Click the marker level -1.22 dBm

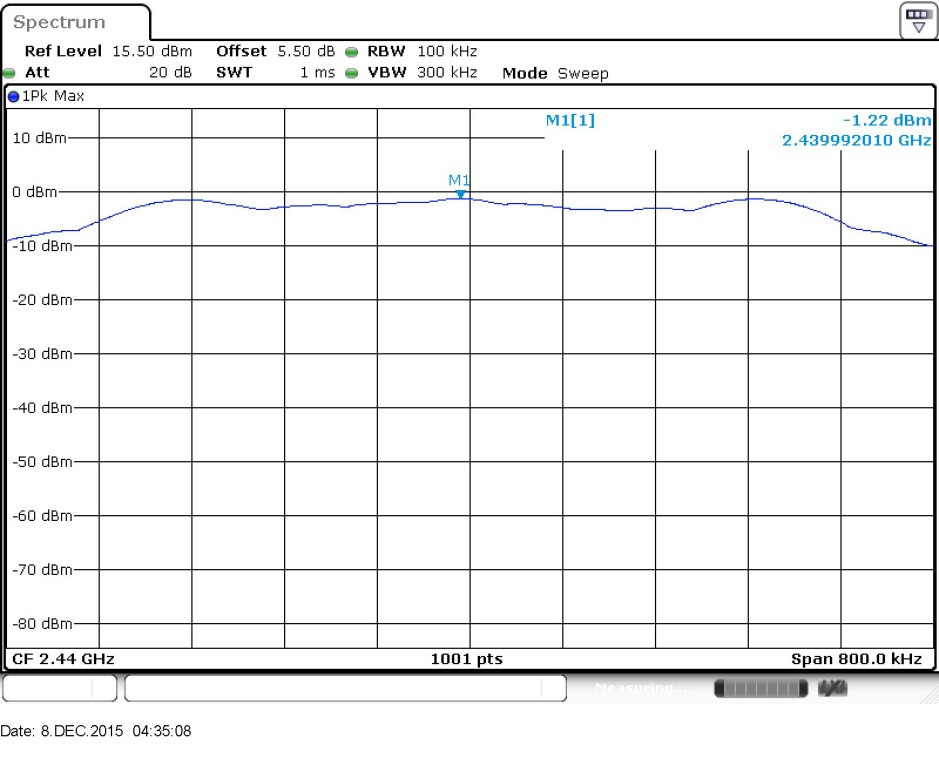[887, 120]
